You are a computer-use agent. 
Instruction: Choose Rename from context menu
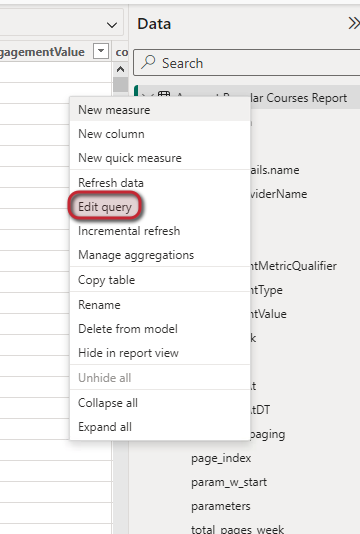pyautogui.click(x=160, y=305)
